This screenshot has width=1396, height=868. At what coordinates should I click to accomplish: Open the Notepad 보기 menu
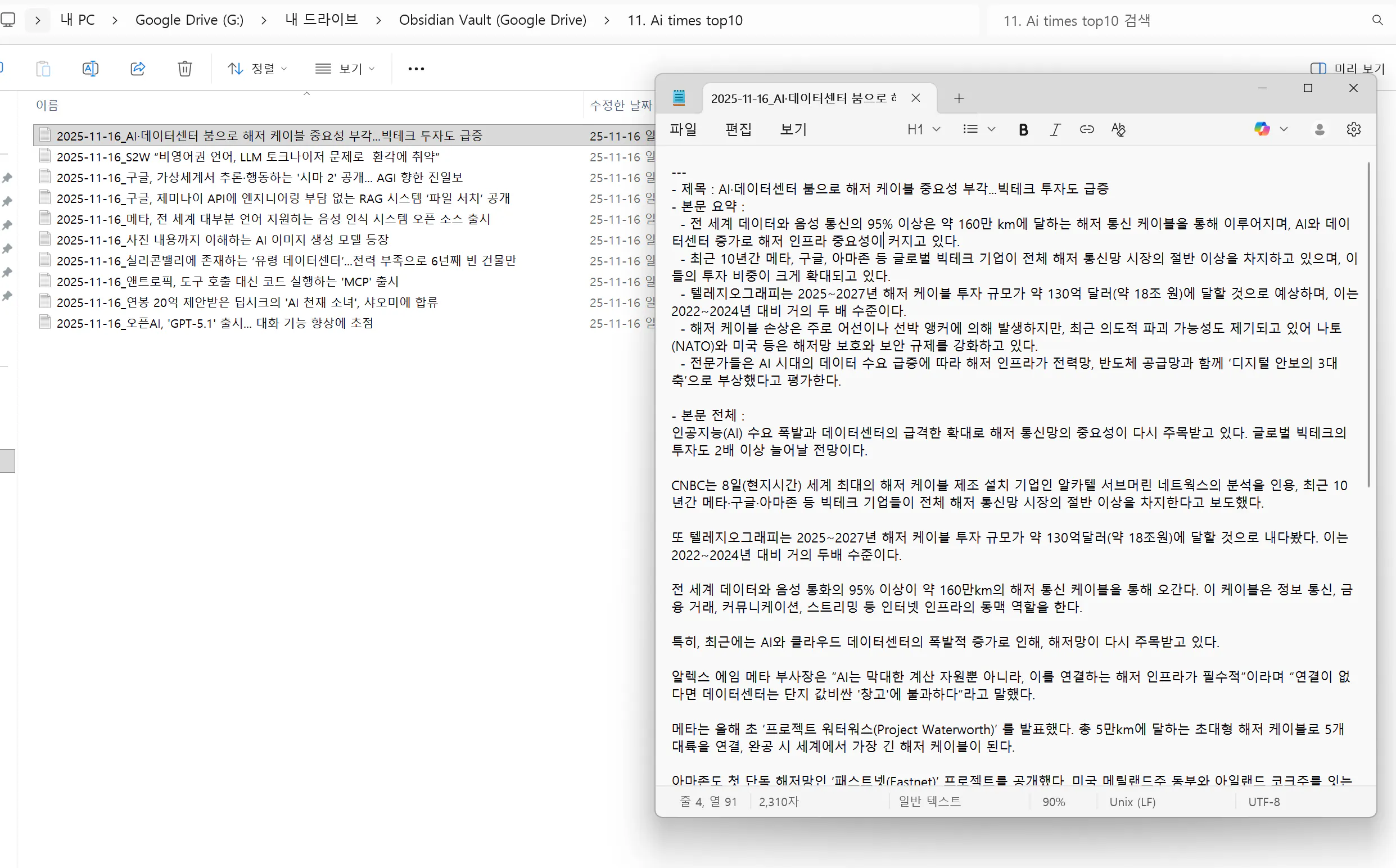pos(794,129)
